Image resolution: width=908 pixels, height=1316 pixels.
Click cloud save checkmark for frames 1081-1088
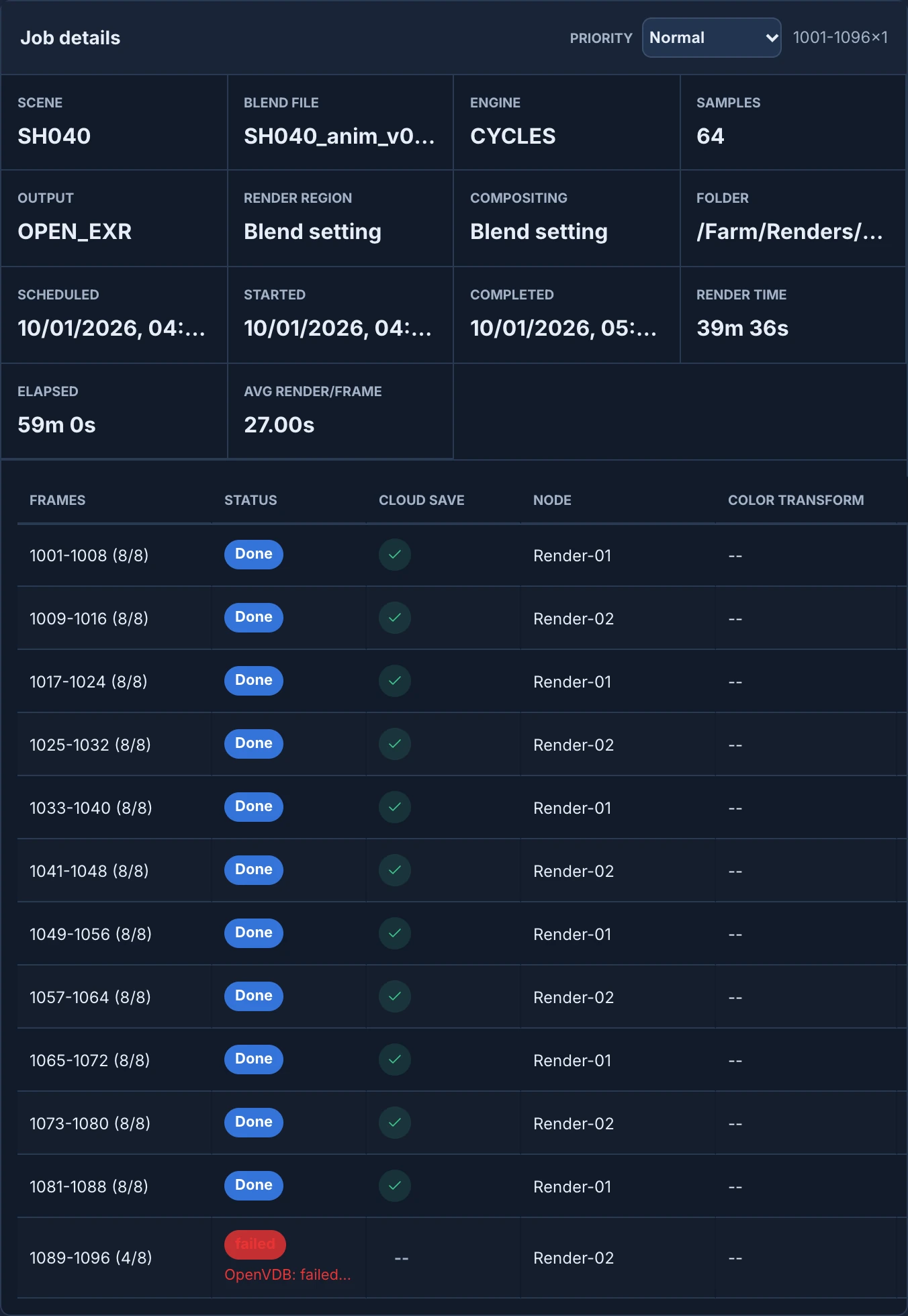point(395,1186)
